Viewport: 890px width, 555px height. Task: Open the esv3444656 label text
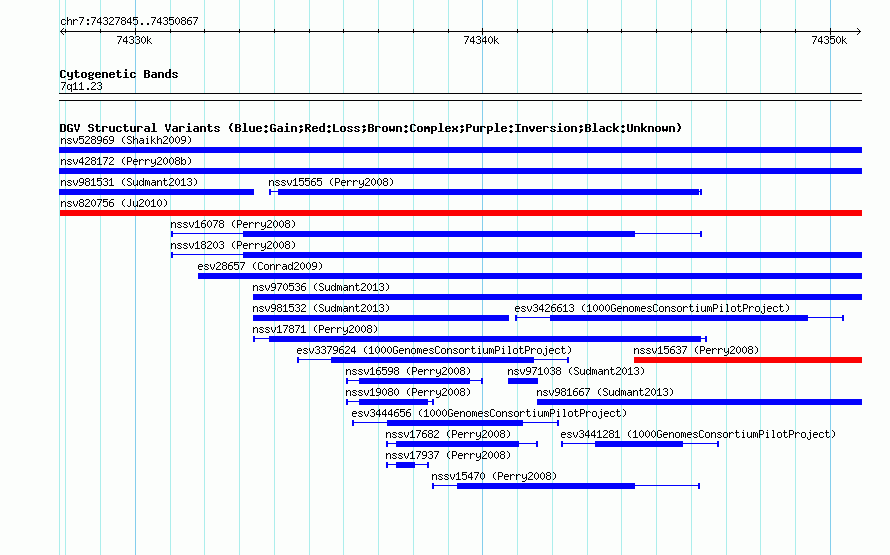tap(489, 413)
